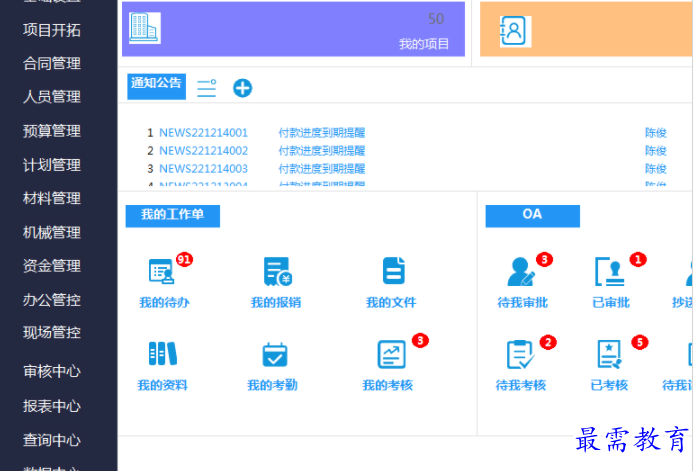Screen dimensions: 697x471
Task: Click the 我的报销 label
Action: 276,303
